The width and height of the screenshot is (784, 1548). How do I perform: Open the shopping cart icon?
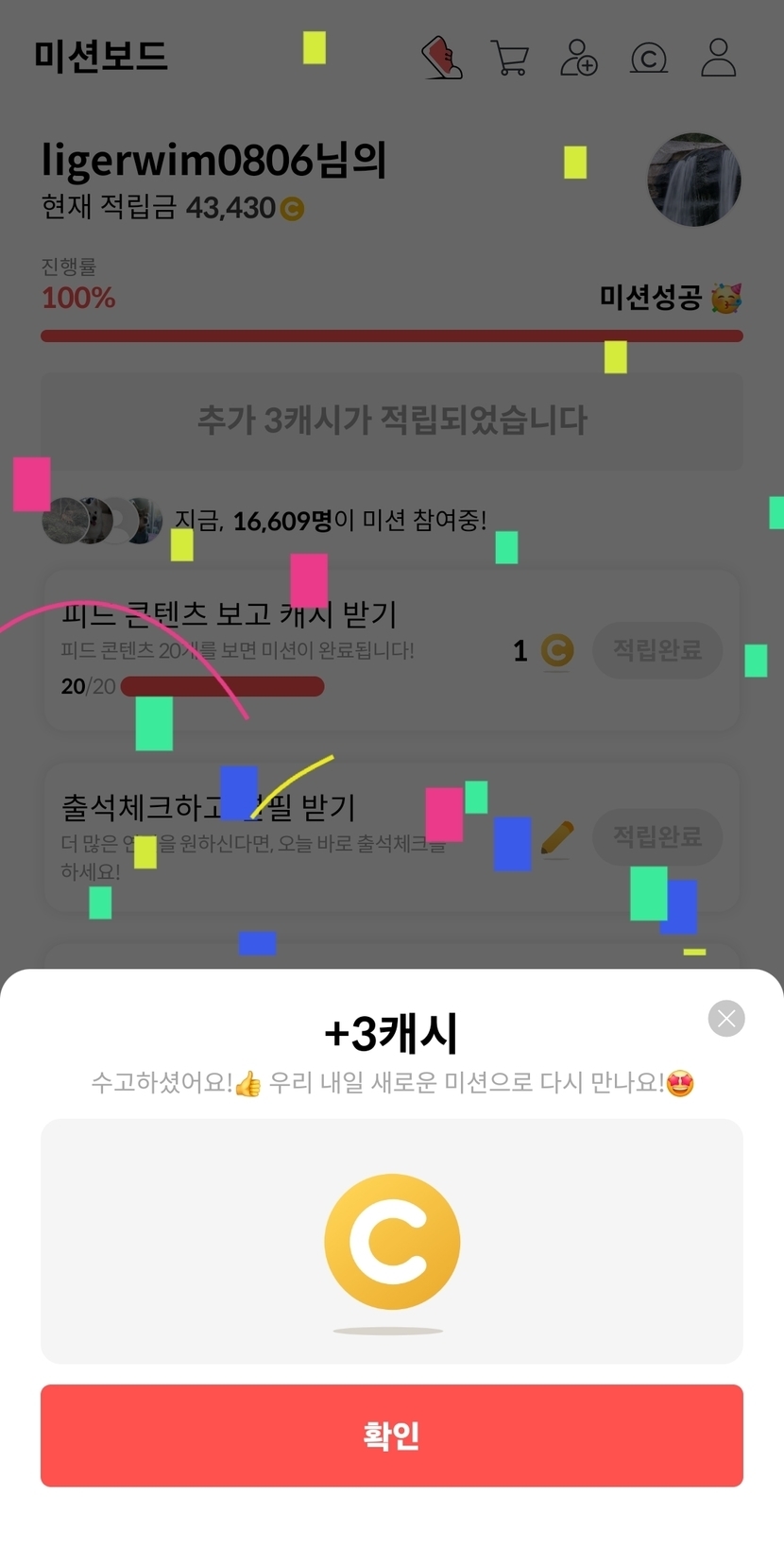point(510,58)
